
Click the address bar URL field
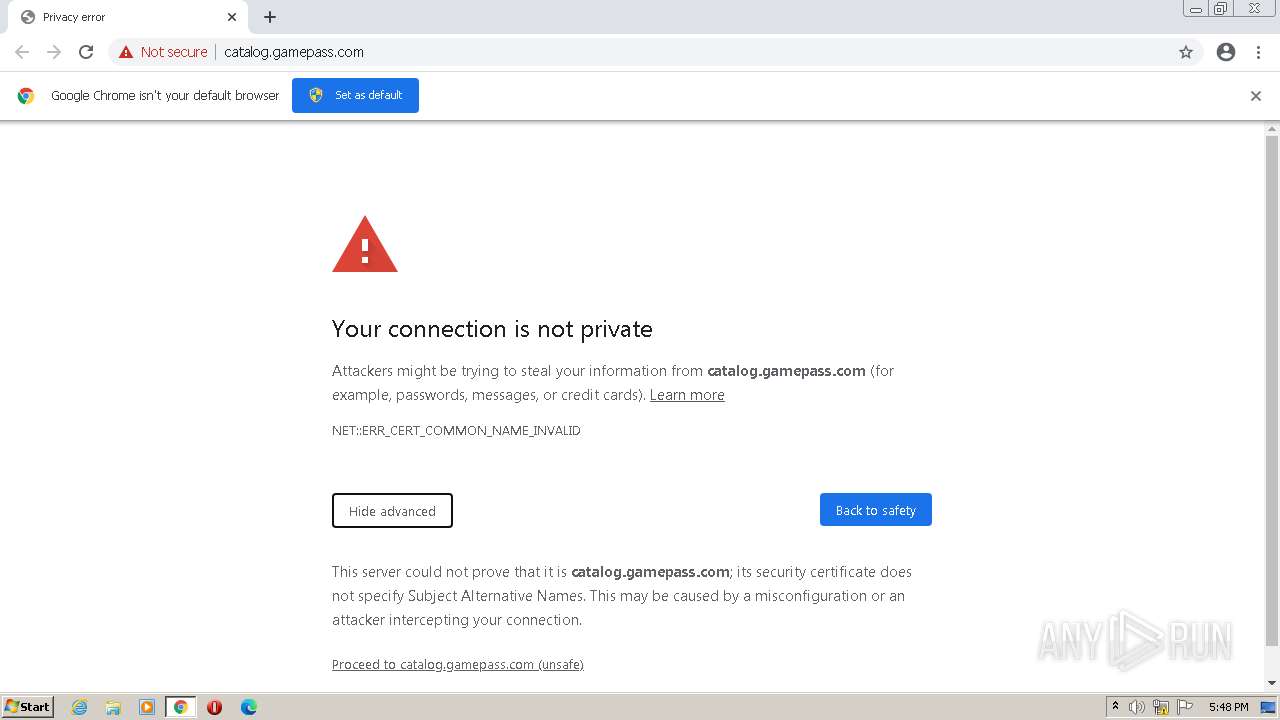coord(600,52)
